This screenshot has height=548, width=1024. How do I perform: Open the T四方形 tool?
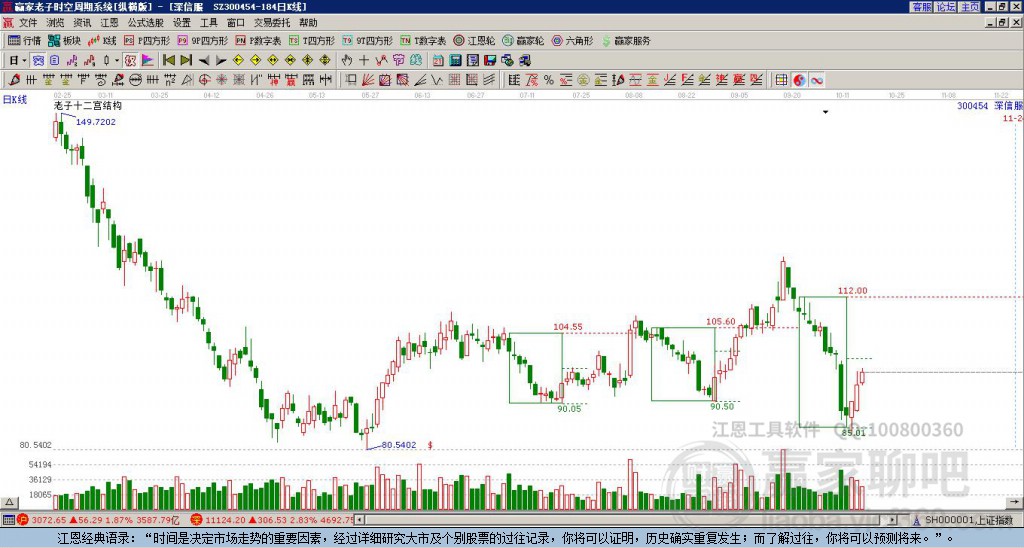click(x=312, y=40)
